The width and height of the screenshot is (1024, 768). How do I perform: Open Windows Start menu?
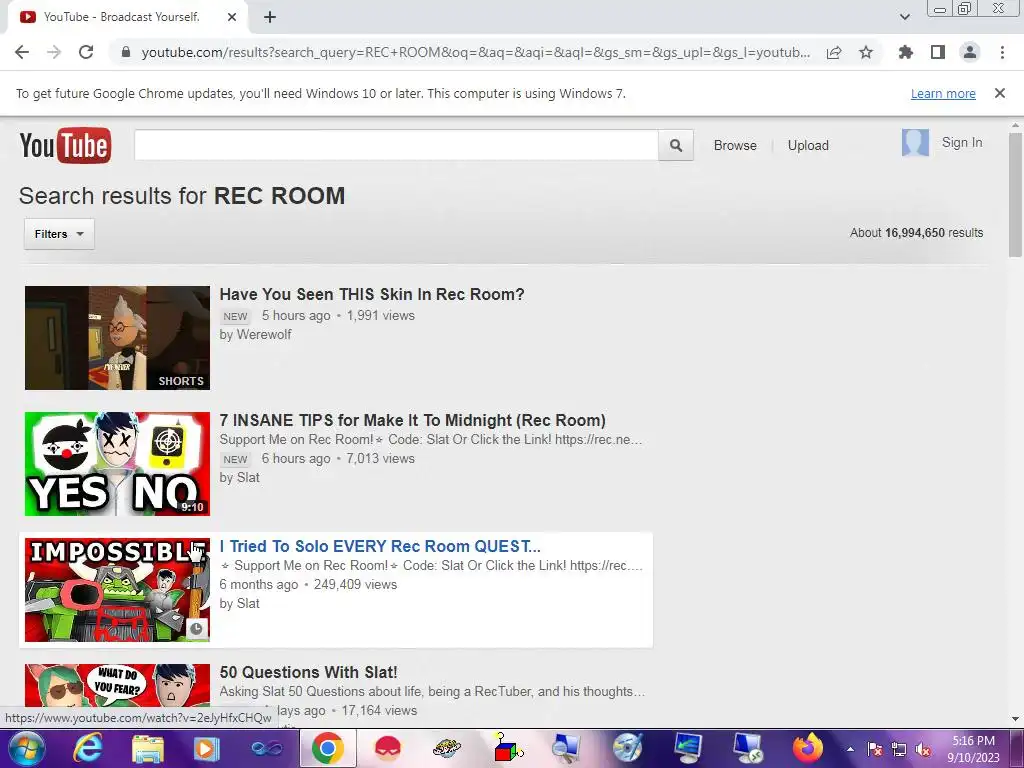(x=25, y=748)
